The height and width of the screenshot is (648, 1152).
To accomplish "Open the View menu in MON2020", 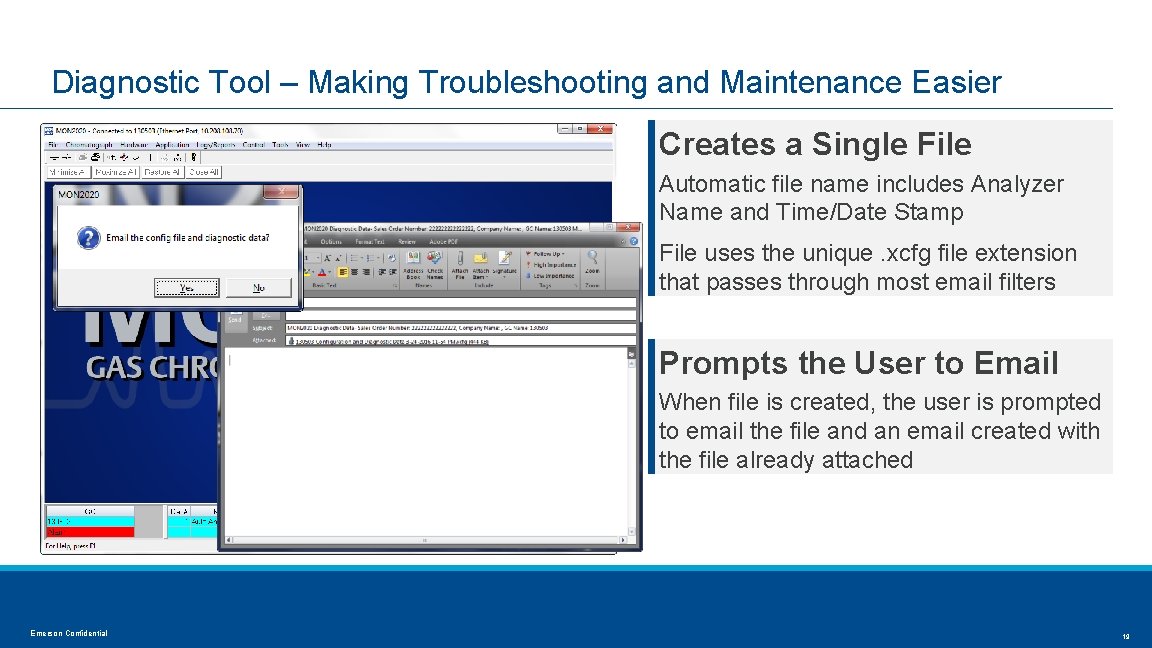I will 303,145.
